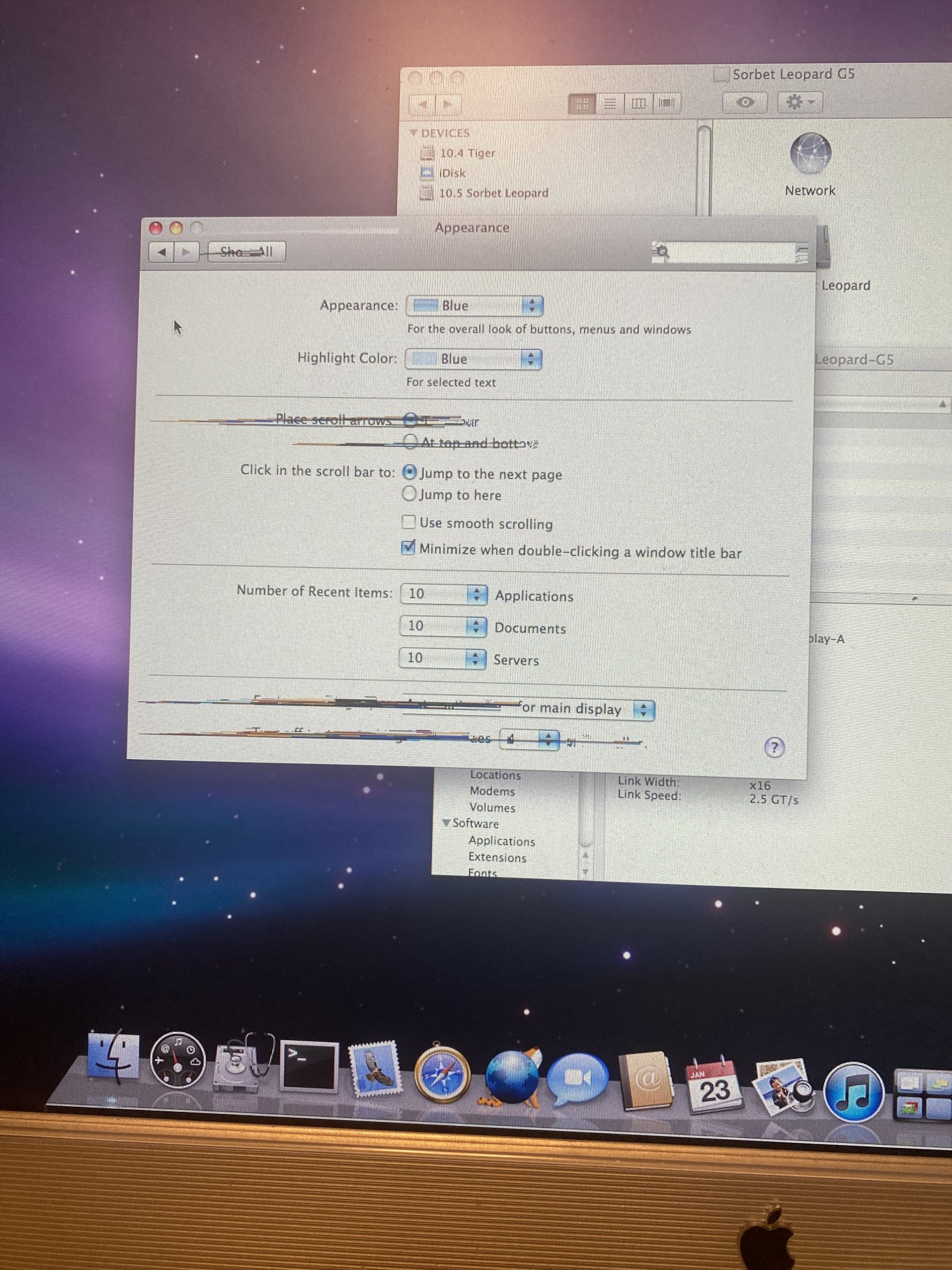952x1270 pixels.
Task: Select Applications in System Profiler list
Action: click(x=501, y=841)
